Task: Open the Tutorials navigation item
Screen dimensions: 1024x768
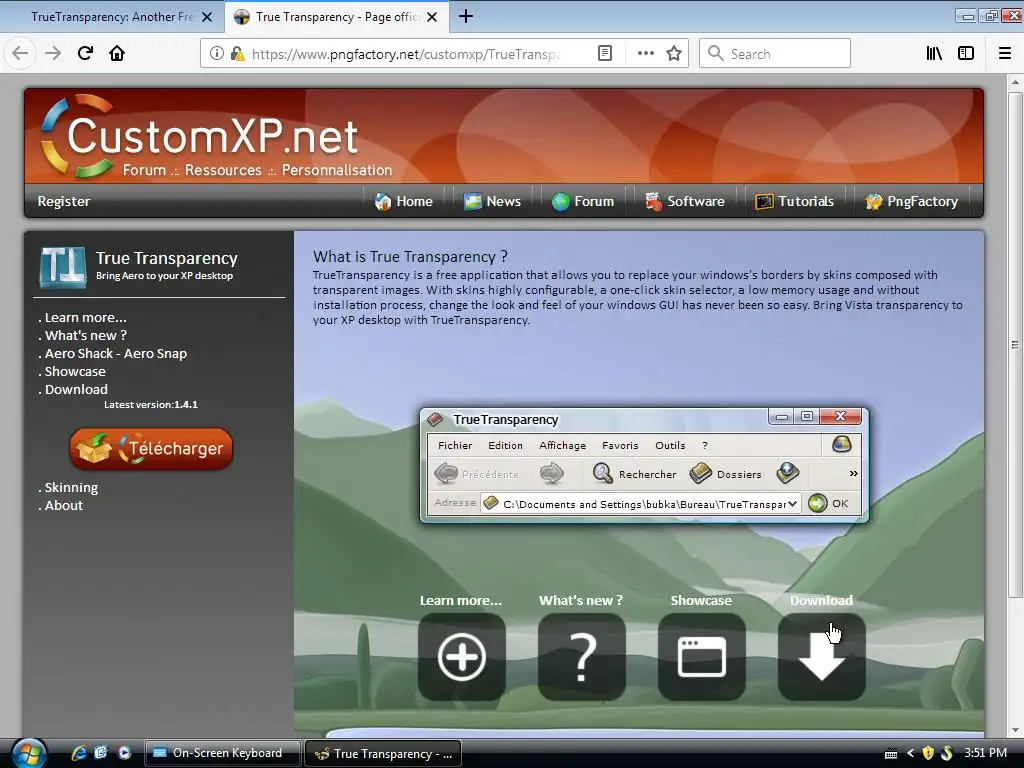Action: tap(794, 201)
